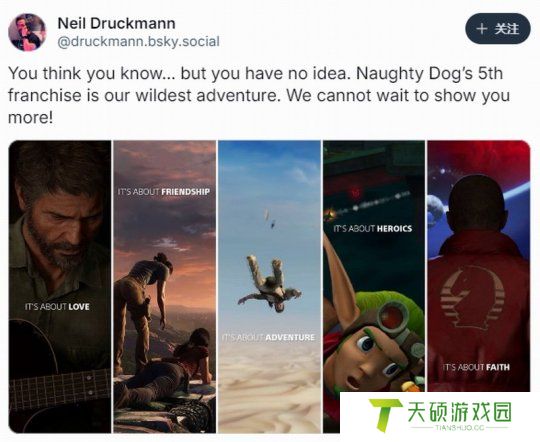
Task: Open the 'It's About Love' image panel
Action: tap(60, 287)
